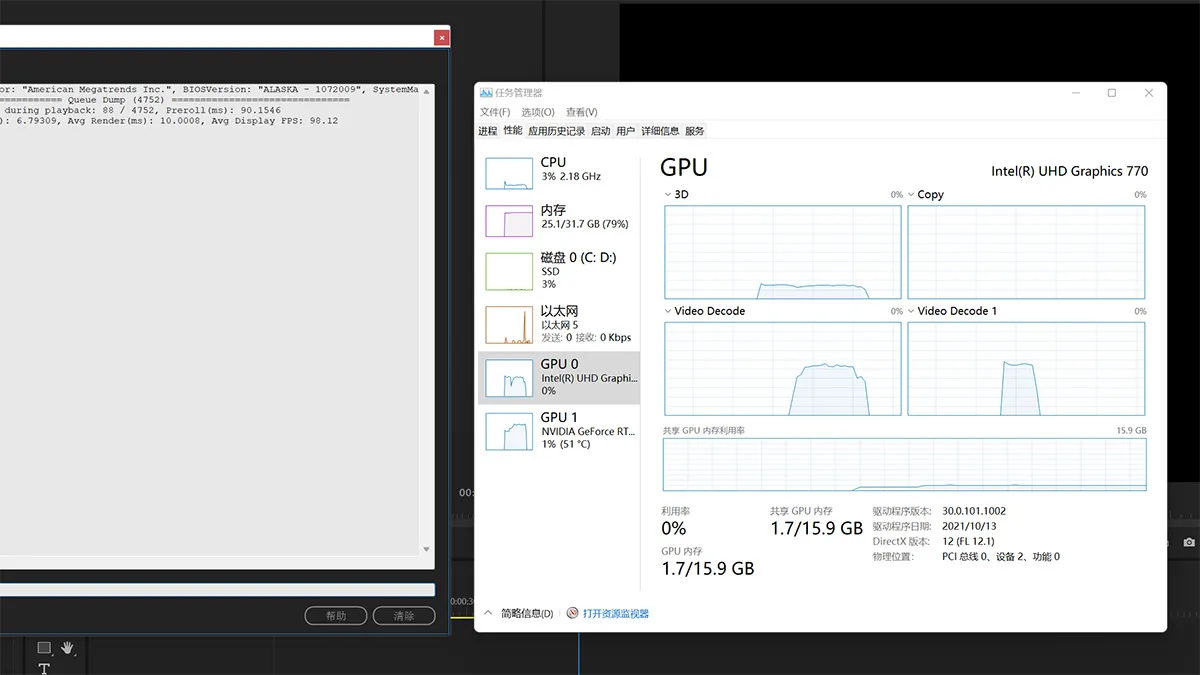This screenshot has height=675, width=1200.
Task: Switch to the 服务 tab
Action: 695,131
